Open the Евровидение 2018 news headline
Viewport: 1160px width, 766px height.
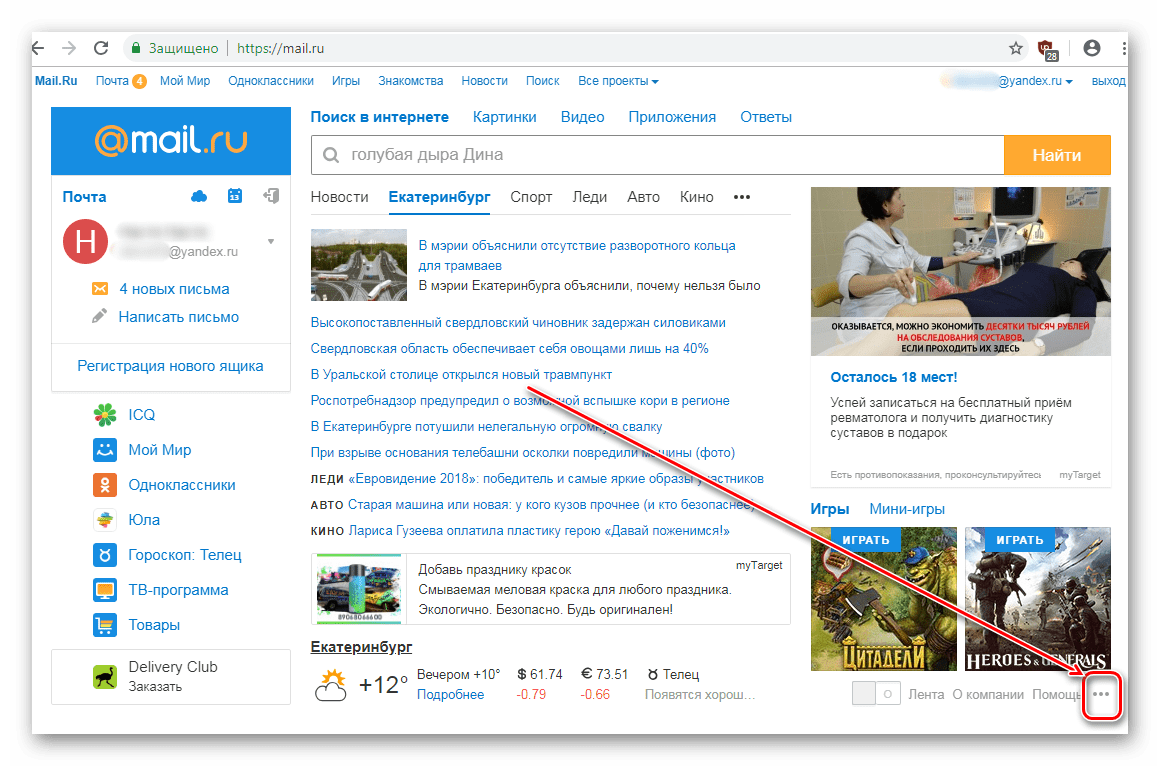pyautogui.click(x=556, y=479)
